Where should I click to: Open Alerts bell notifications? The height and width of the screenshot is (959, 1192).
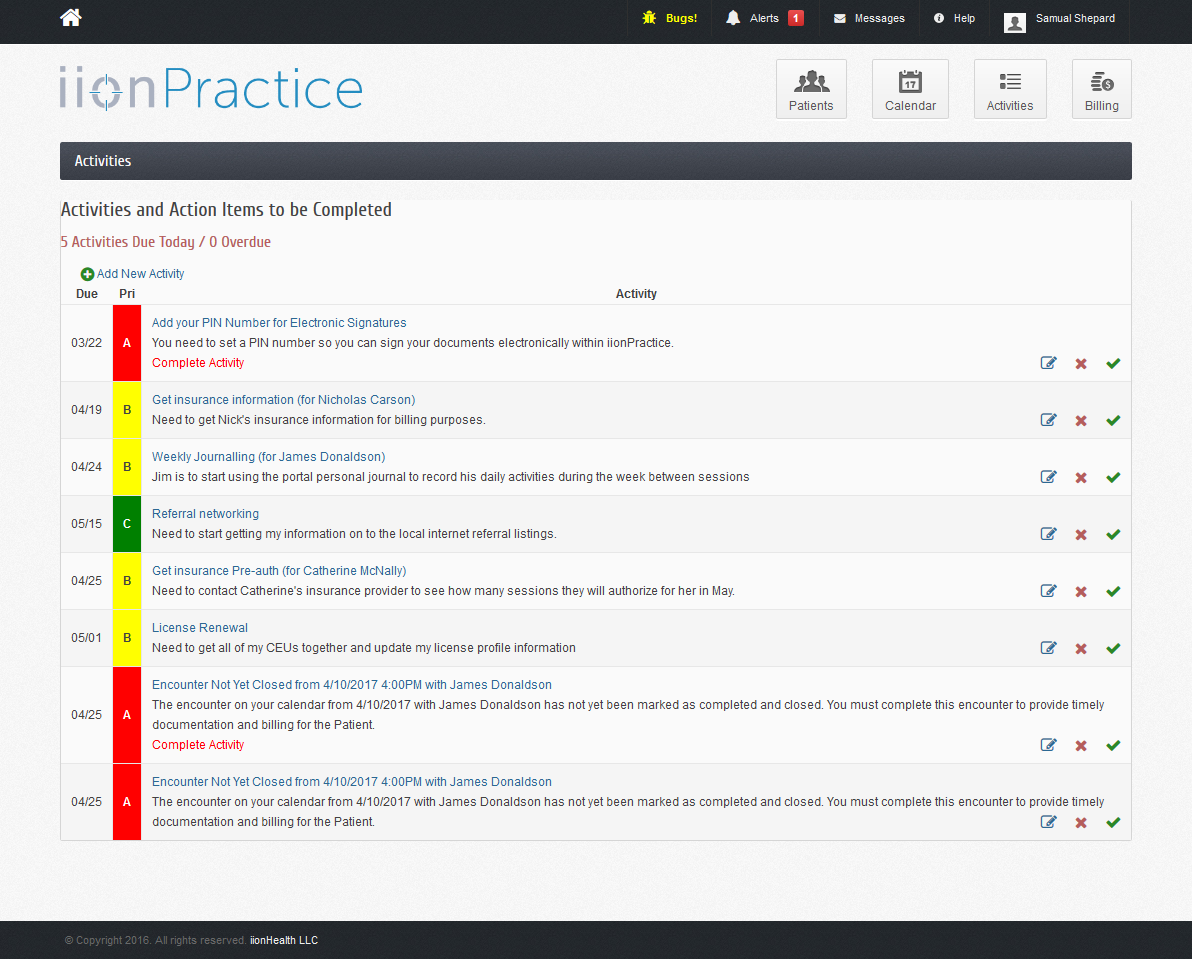[x=764, y=18]
